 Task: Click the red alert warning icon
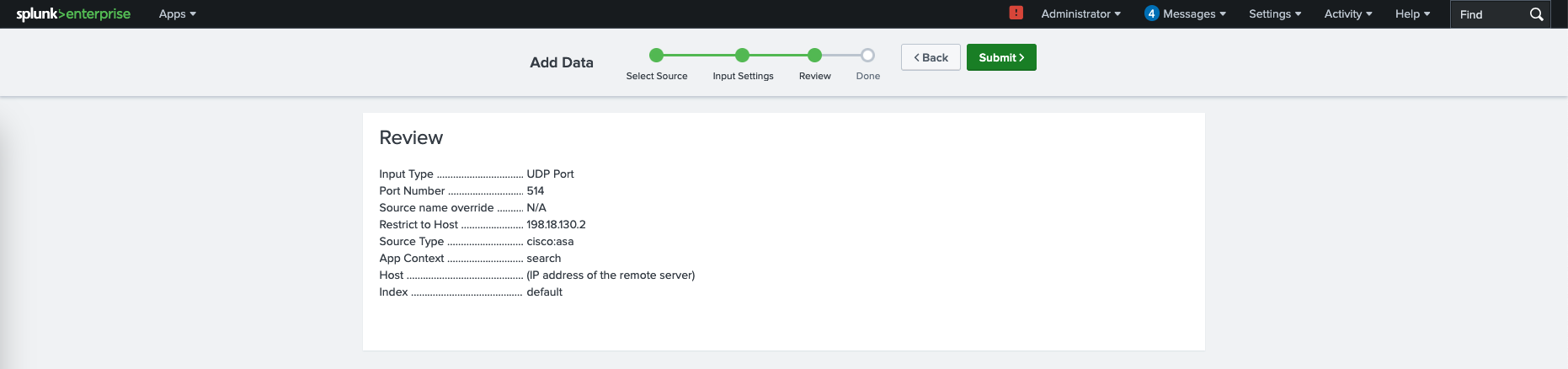click(x=1016, y=13)
